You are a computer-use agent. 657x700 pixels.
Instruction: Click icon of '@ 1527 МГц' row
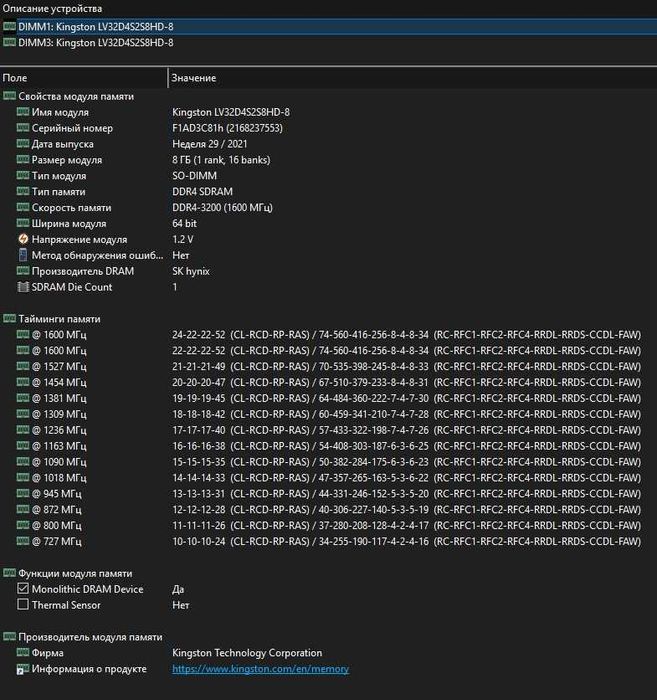tap(23, 366)
